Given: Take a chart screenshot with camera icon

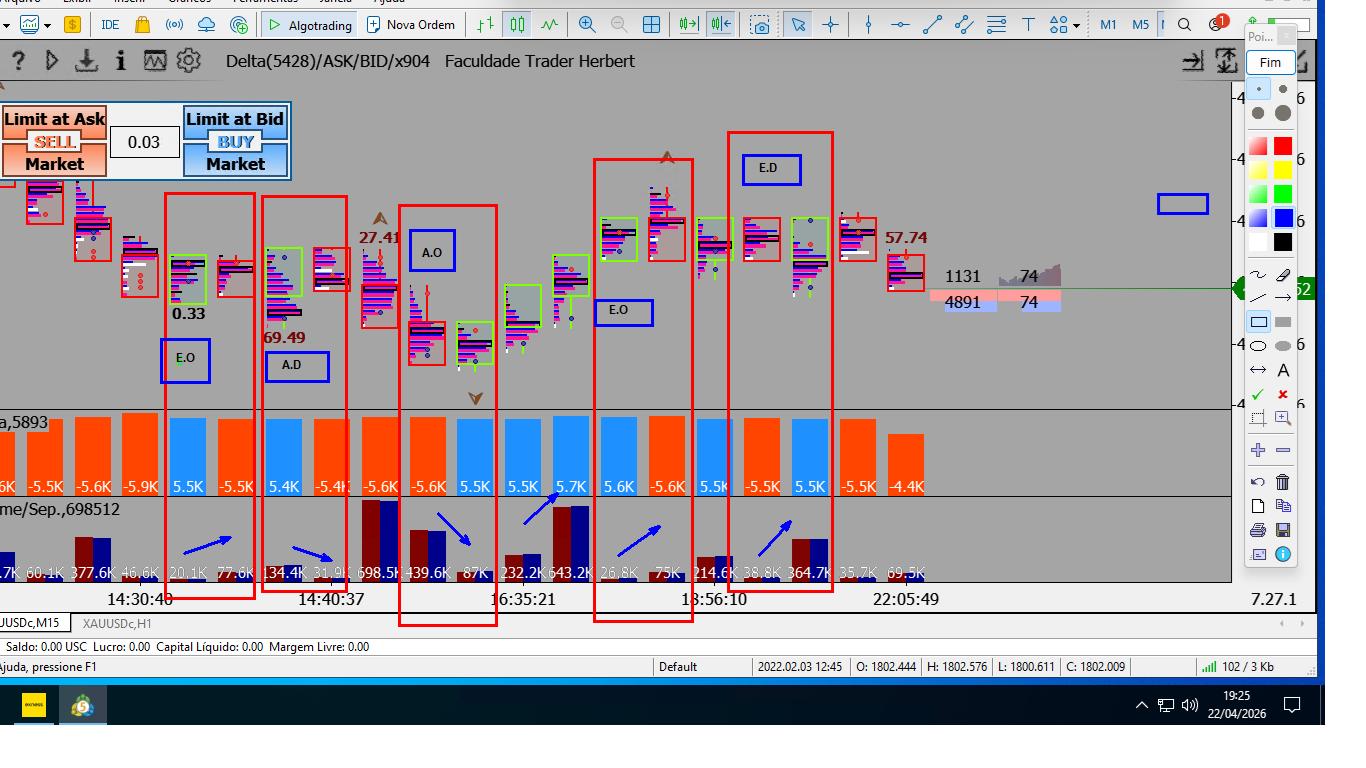Looking at the screenshot, I should click(x=761, y=25).
